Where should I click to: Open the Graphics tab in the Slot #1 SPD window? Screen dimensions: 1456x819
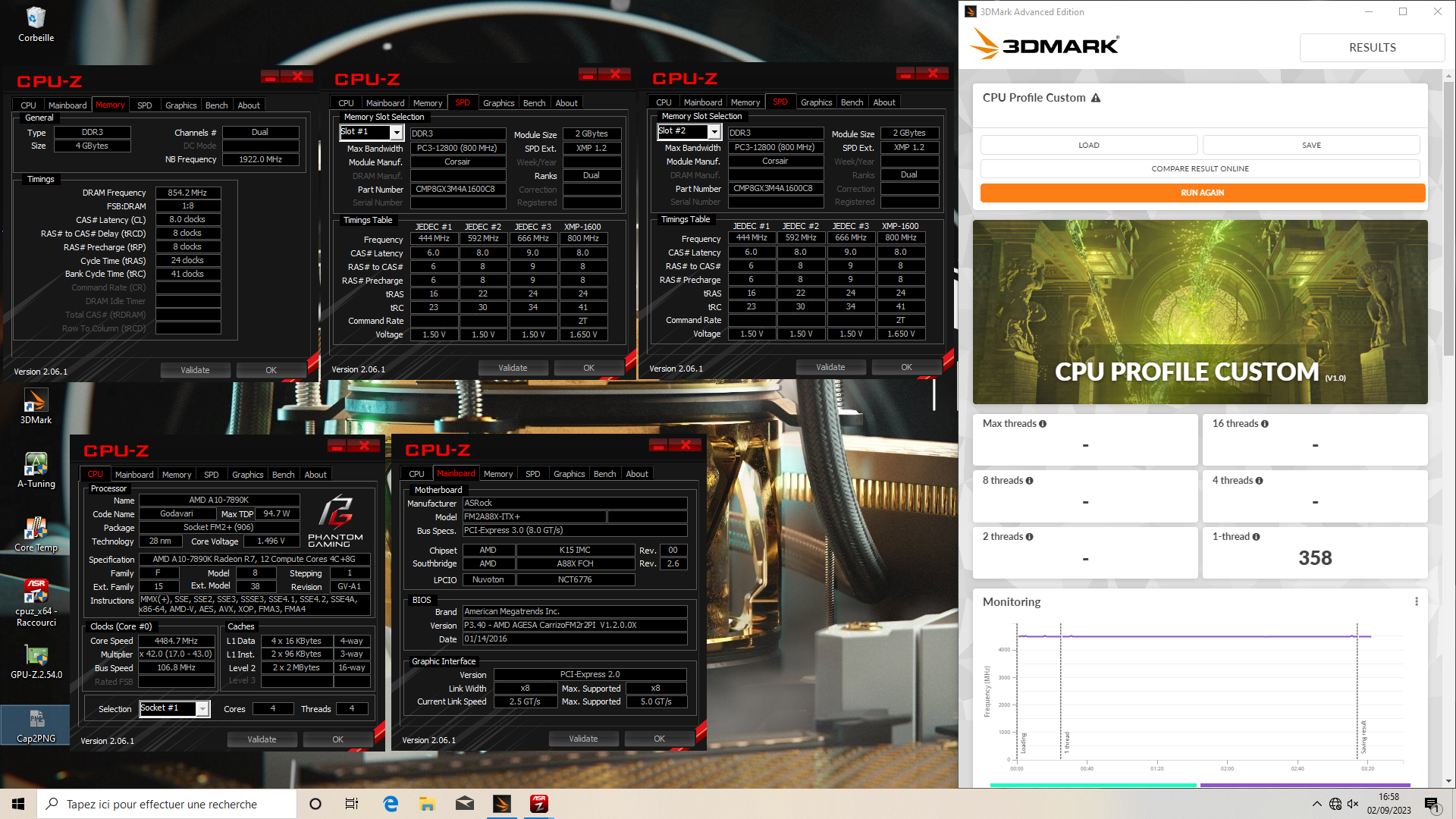coord(499,103)
